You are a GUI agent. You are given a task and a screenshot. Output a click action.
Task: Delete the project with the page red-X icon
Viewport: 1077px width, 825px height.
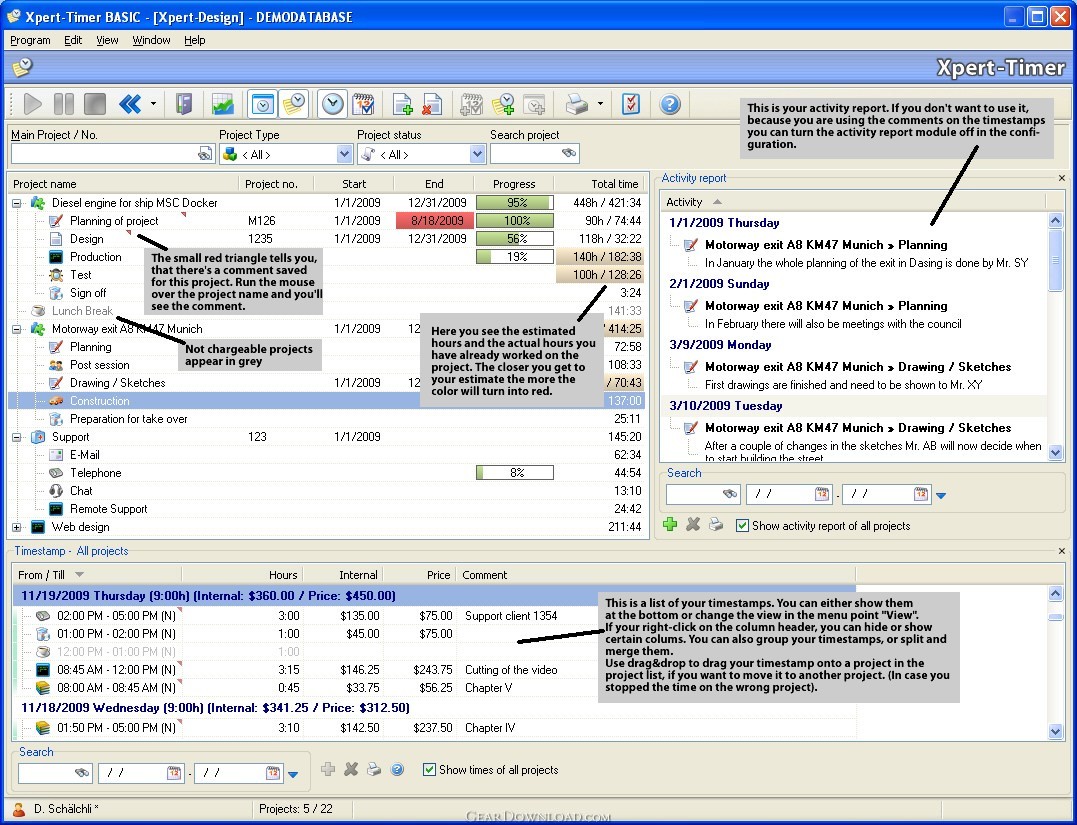pyautogui.click(x=431, y=104)
